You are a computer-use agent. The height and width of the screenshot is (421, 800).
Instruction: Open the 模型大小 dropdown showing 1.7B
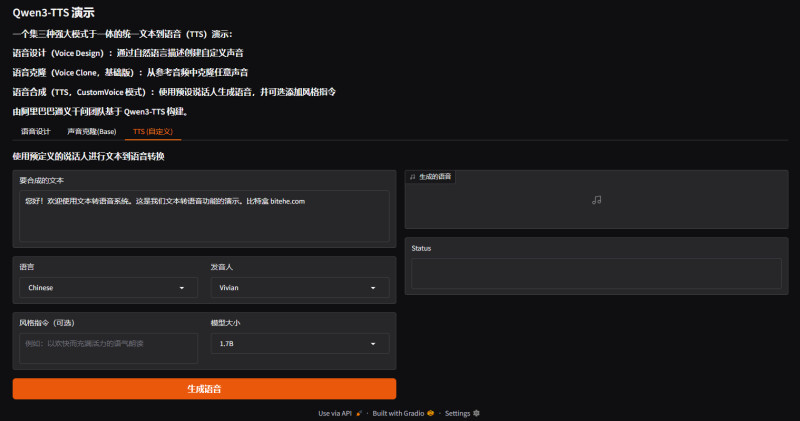299,343
